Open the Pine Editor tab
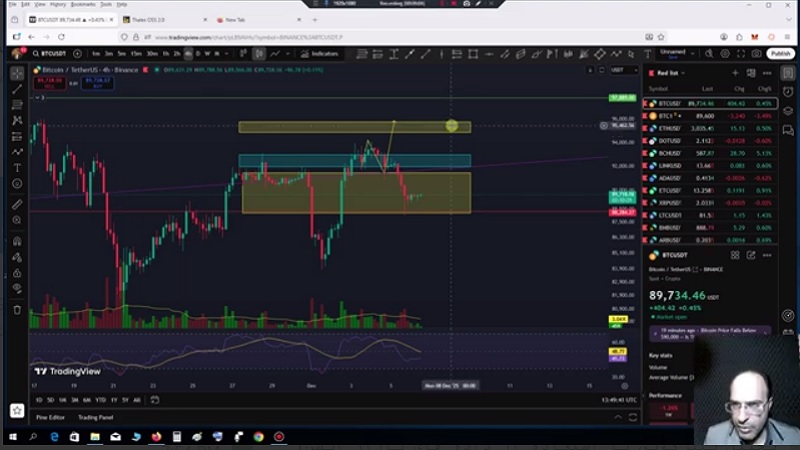 [x=50, y=417]
